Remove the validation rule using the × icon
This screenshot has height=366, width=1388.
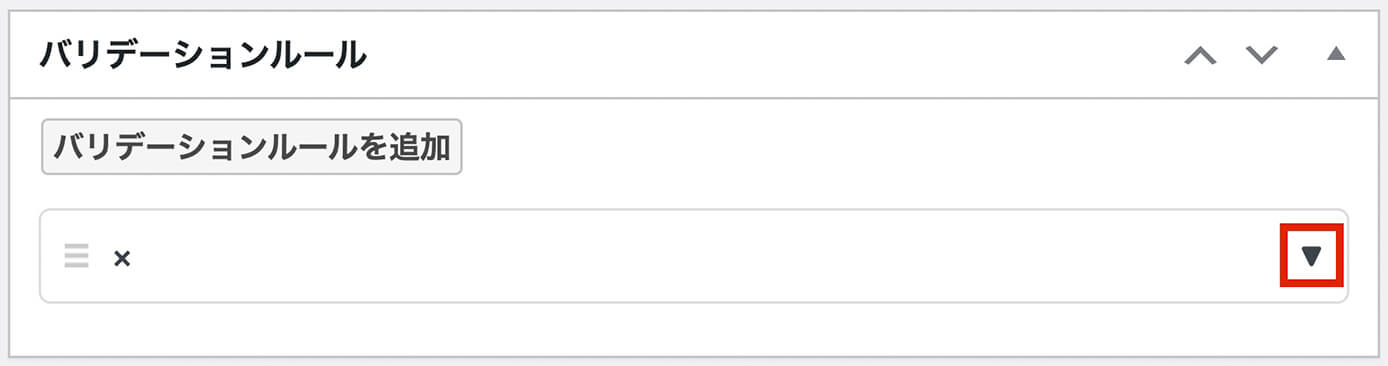122,258
